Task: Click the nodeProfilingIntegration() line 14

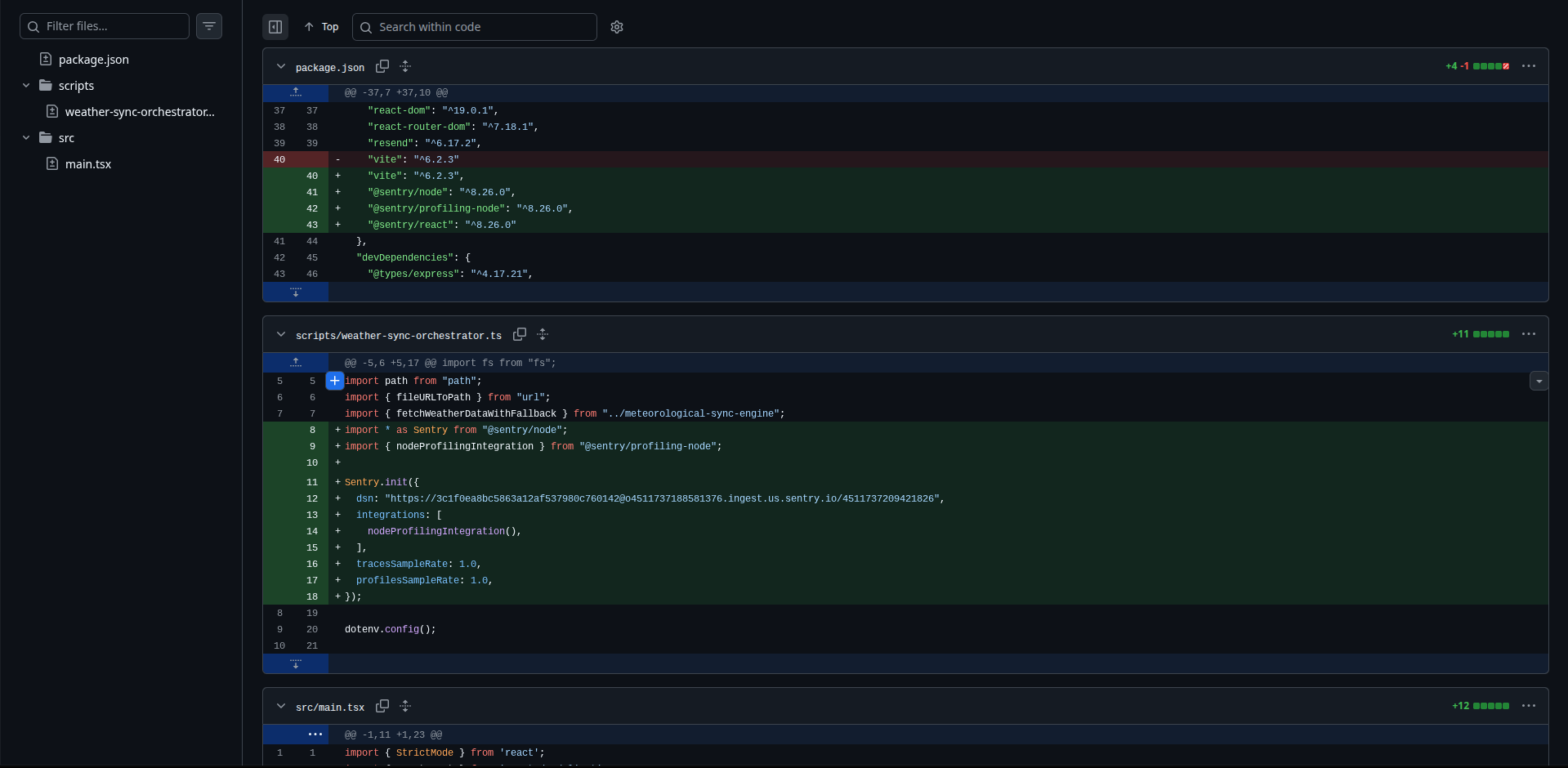Action: point(905,531)
